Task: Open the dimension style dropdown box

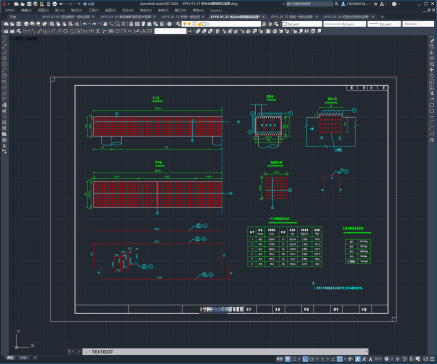Action: click(x=170, y=31)
